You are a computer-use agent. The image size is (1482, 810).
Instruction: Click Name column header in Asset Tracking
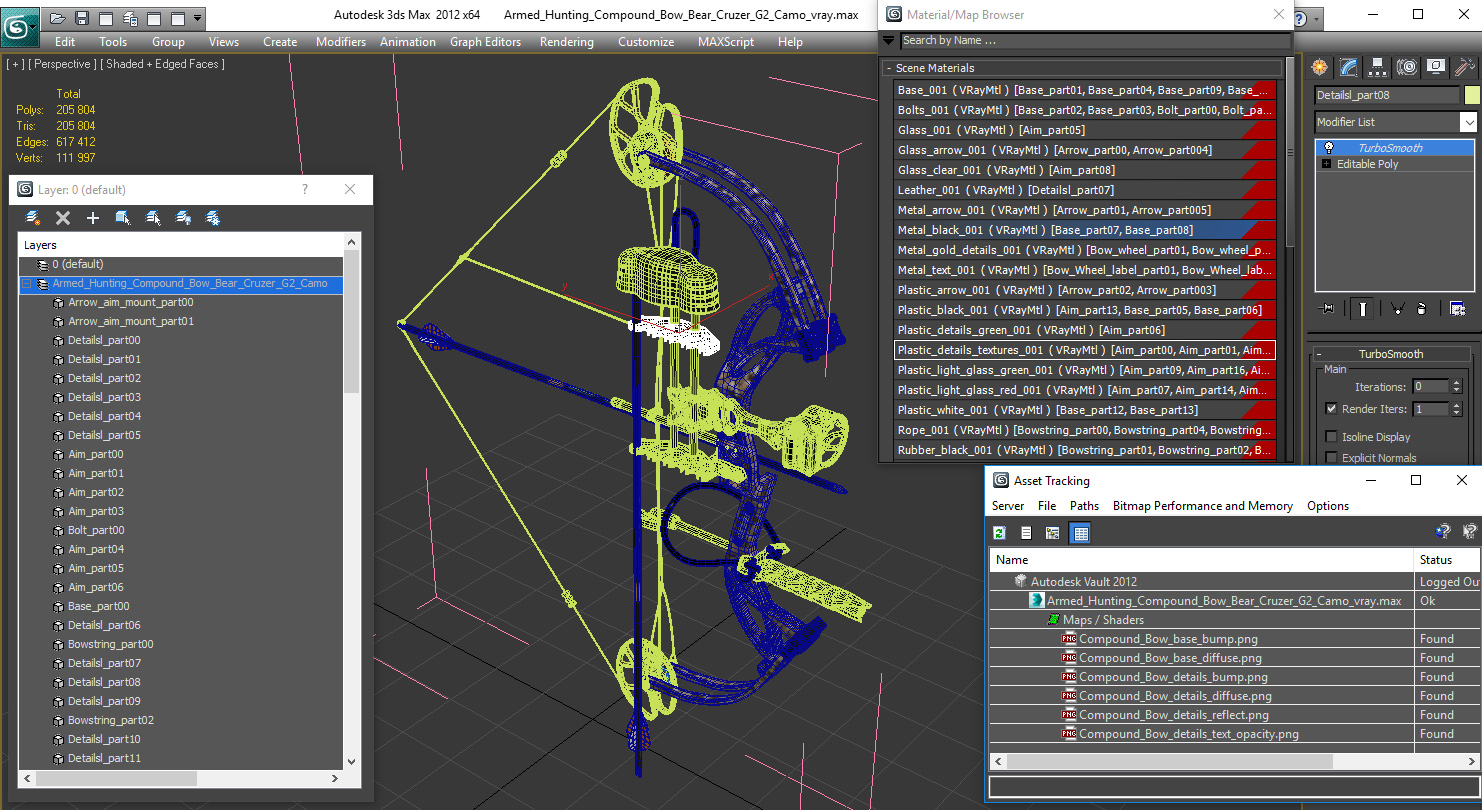pyautogui.click(x=1202, y=560)
